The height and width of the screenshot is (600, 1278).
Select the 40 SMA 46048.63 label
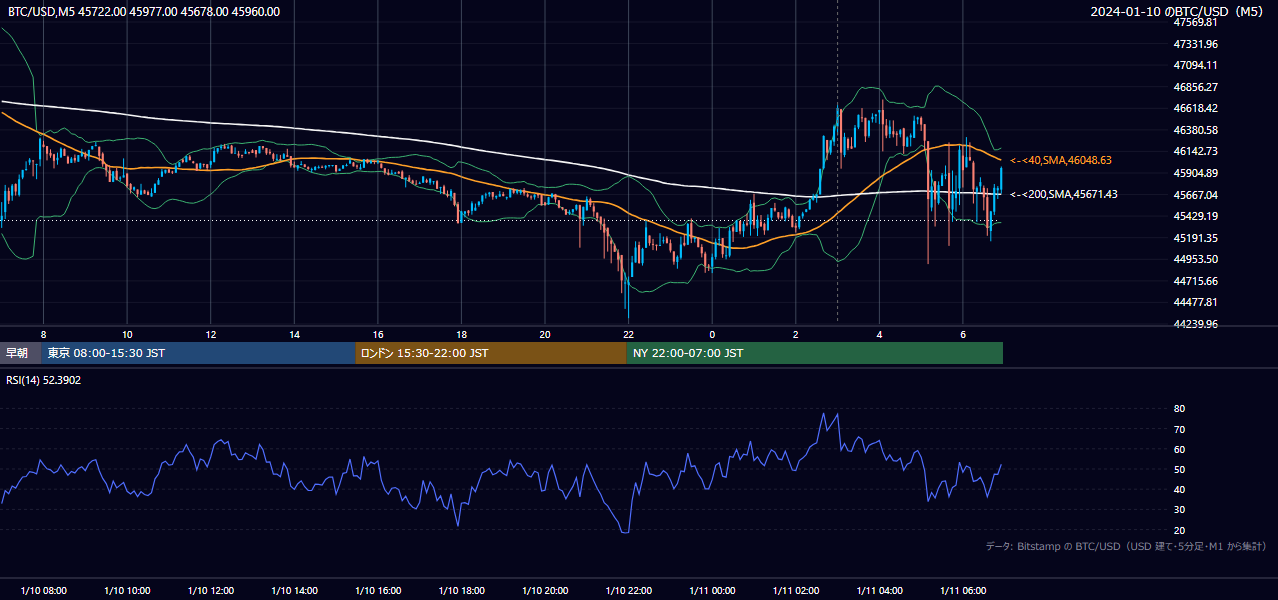point(1061,160)
